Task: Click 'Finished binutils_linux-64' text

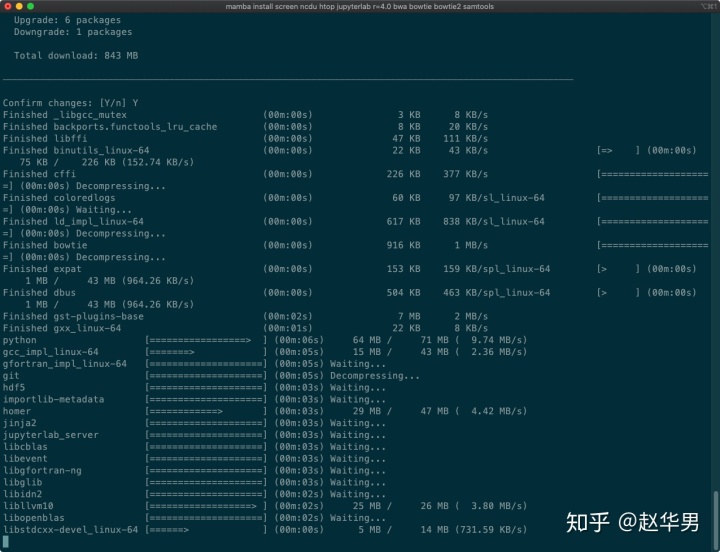Action: (76, 151)
